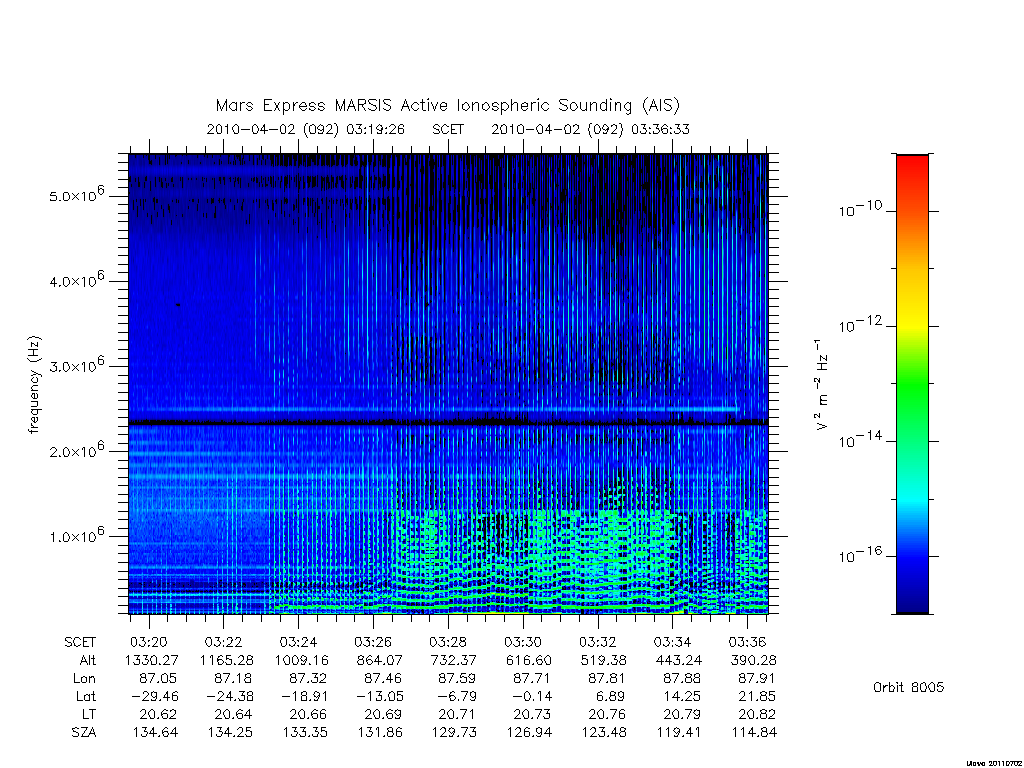The width and height of the screenshot is (1024, 768).
Task: Click the '10^-16' color bar label
Action: point(860,554)
